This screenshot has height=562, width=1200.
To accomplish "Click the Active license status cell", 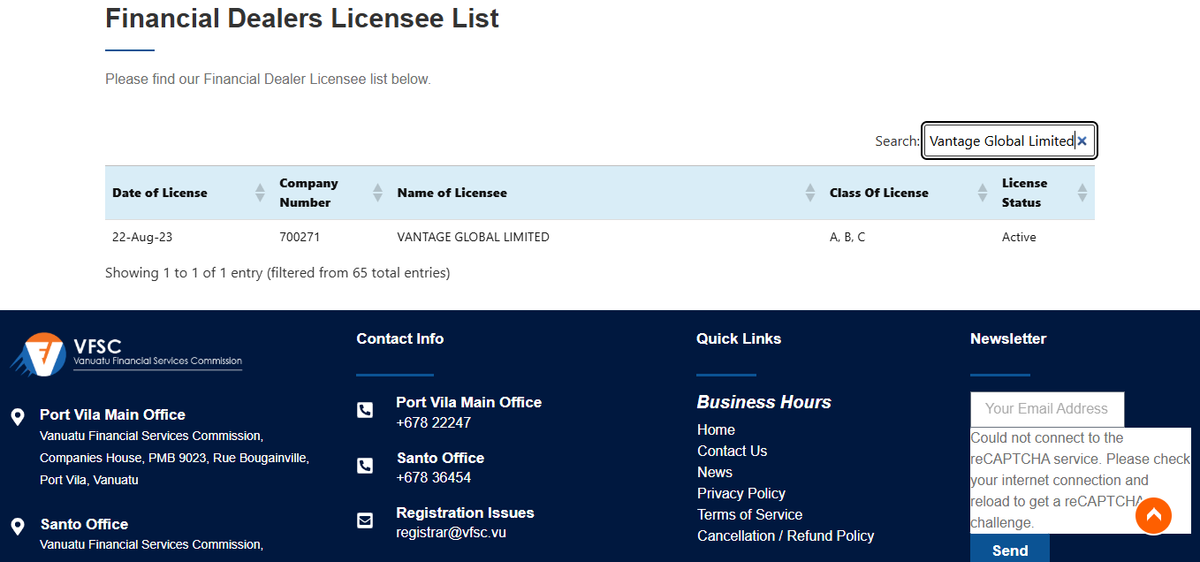I will point(1019,237).
